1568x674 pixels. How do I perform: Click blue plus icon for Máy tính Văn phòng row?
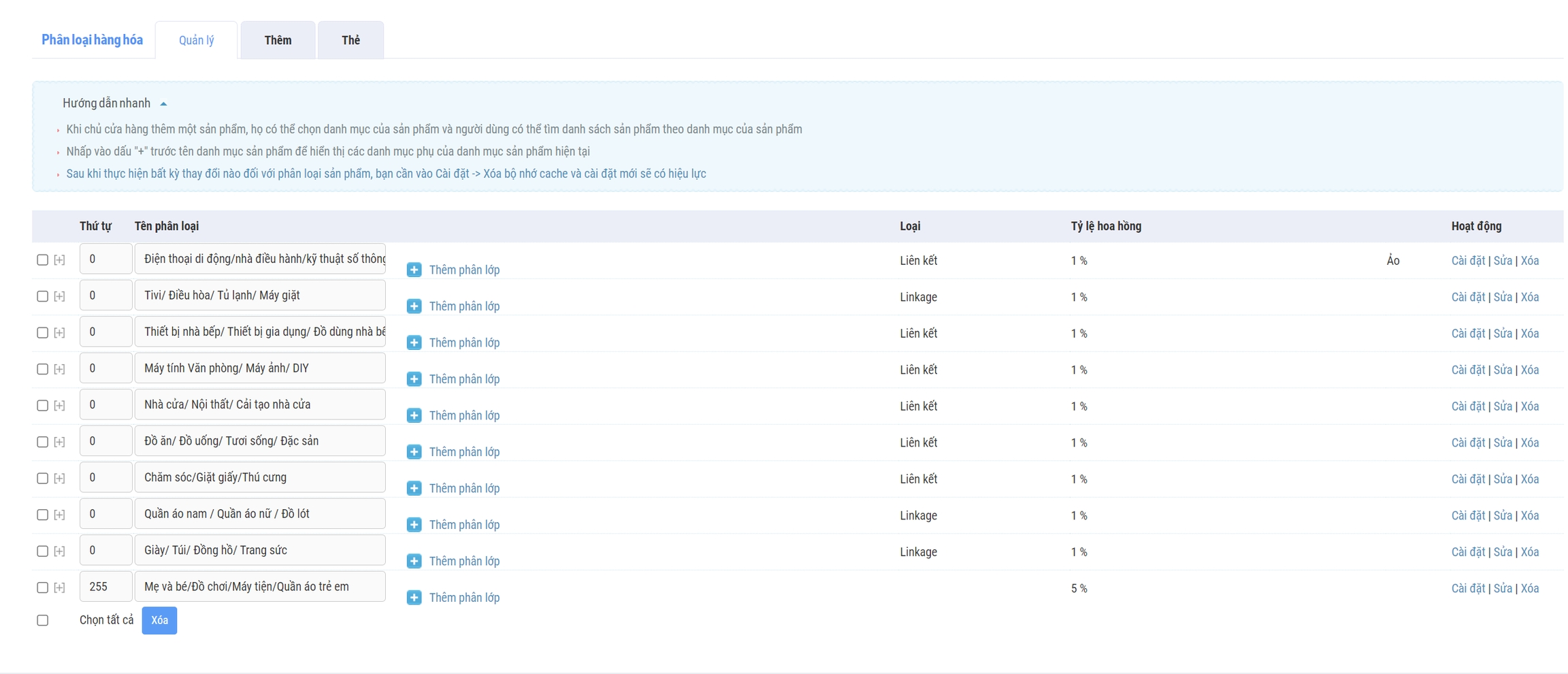(x=414, y=379)
